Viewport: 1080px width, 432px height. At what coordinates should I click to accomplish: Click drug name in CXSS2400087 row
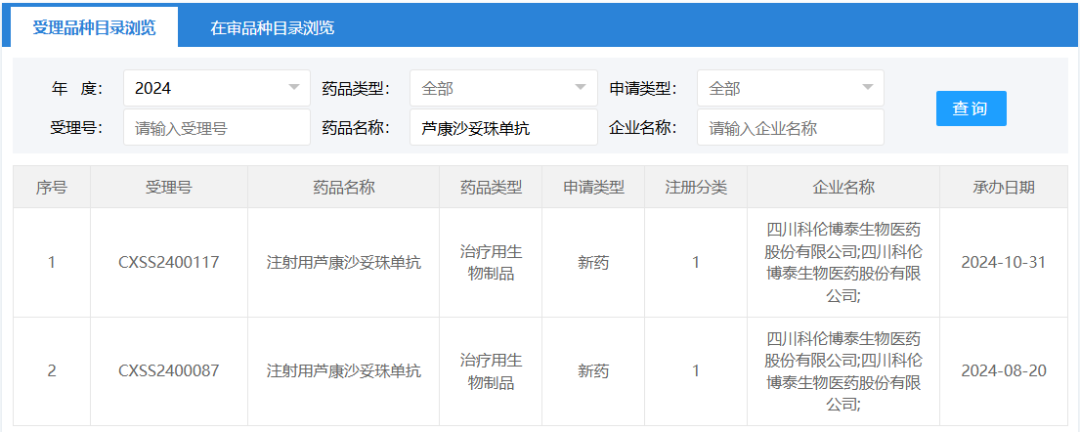344,371
